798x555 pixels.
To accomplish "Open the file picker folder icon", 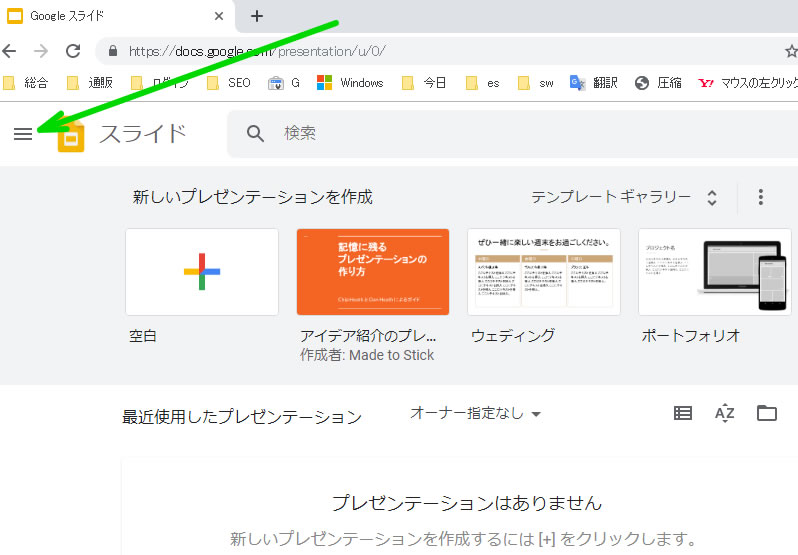I will pos(767,413).
